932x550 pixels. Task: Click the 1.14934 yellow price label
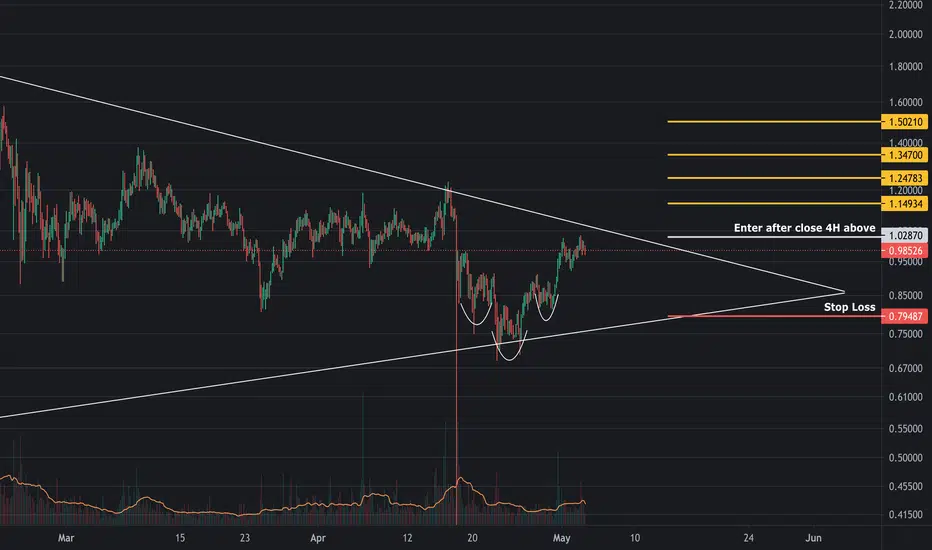904,204
